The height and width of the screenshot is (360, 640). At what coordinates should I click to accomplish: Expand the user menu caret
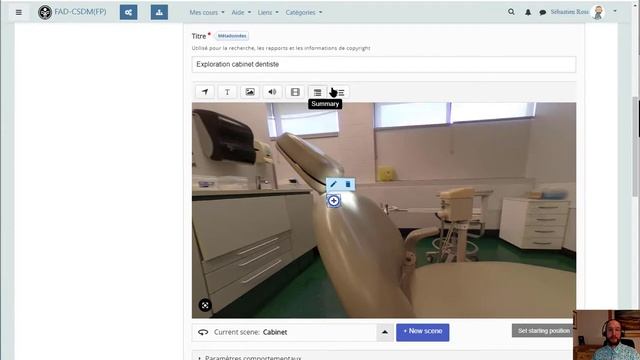[615, 11]
